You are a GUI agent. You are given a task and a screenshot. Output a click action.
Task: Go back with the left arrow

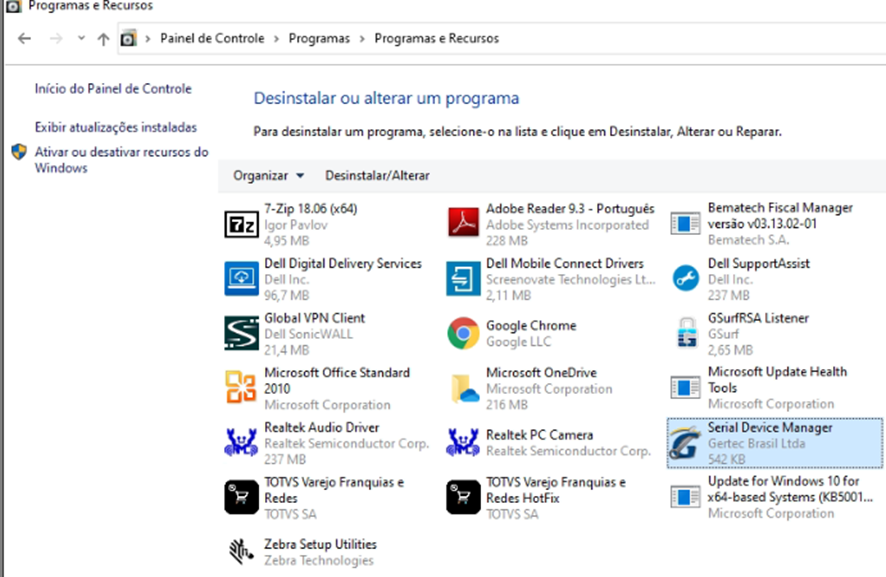(24, 38)
